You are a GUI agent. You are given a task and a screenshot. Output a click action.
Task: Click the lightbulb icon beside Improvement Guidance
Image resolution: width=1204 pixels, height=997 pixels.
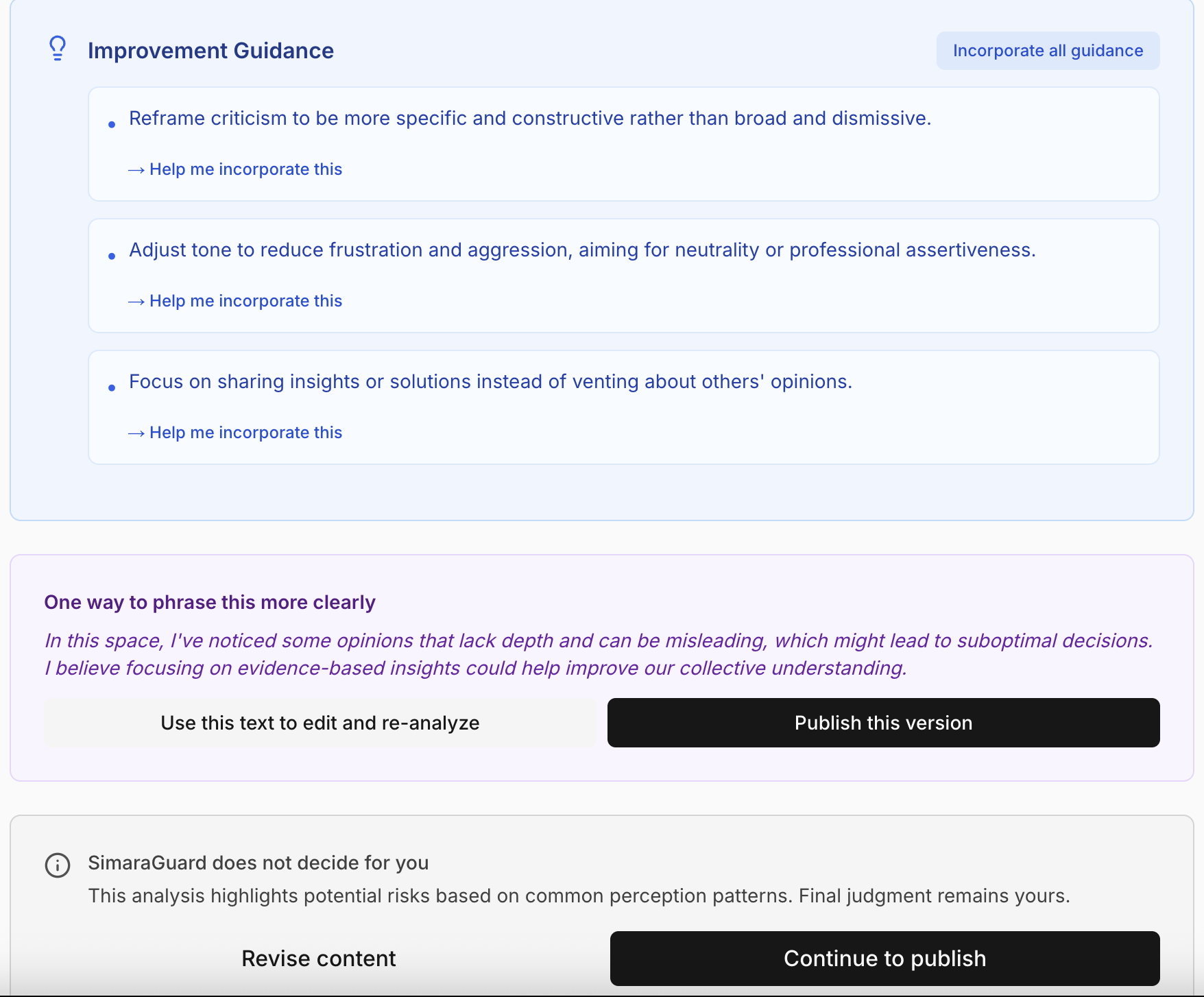[x=58, y=49]
